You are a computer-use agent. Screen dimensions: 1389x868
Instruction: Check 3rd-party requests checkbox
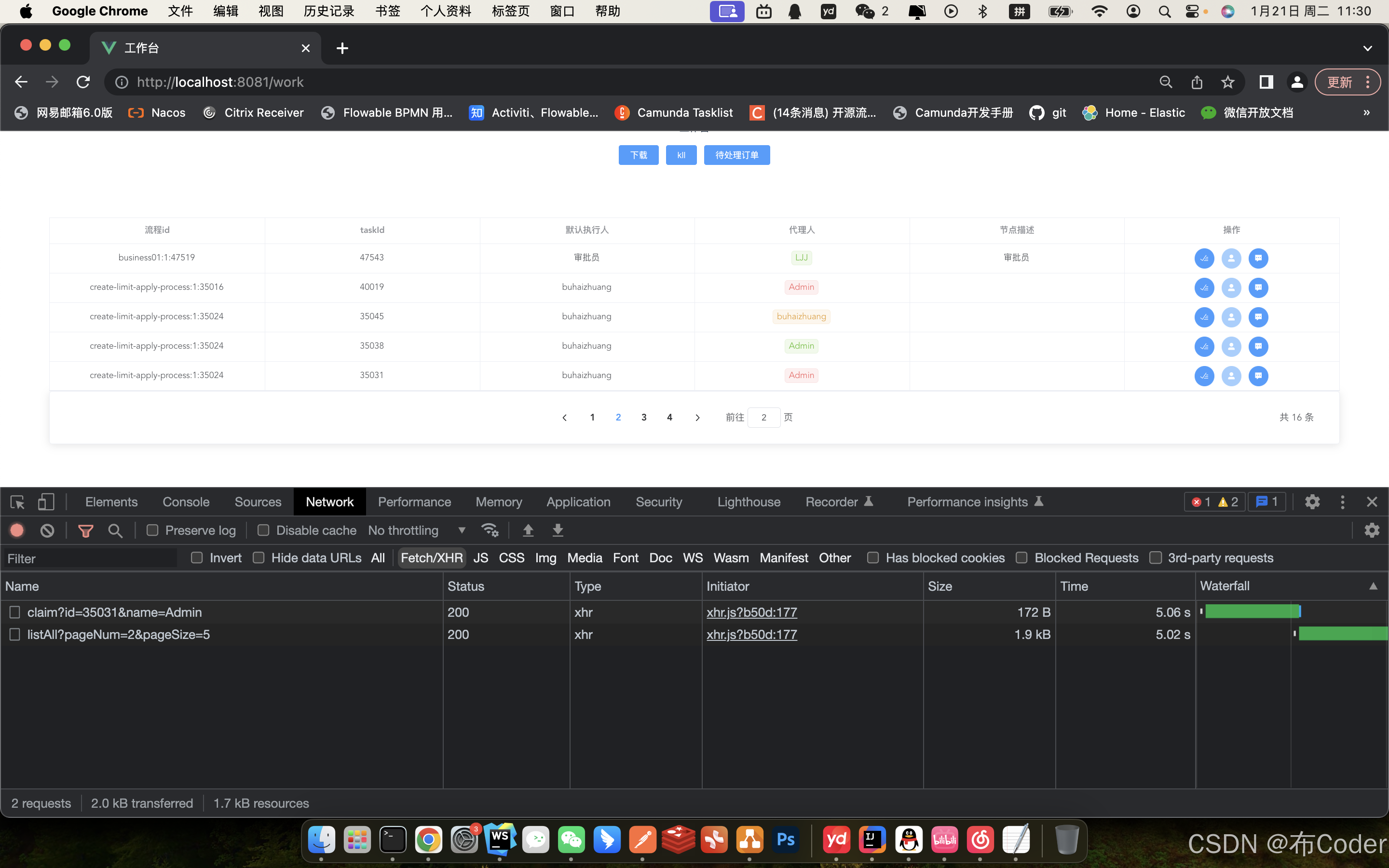pyautogui.click(x=1156, y=558)
